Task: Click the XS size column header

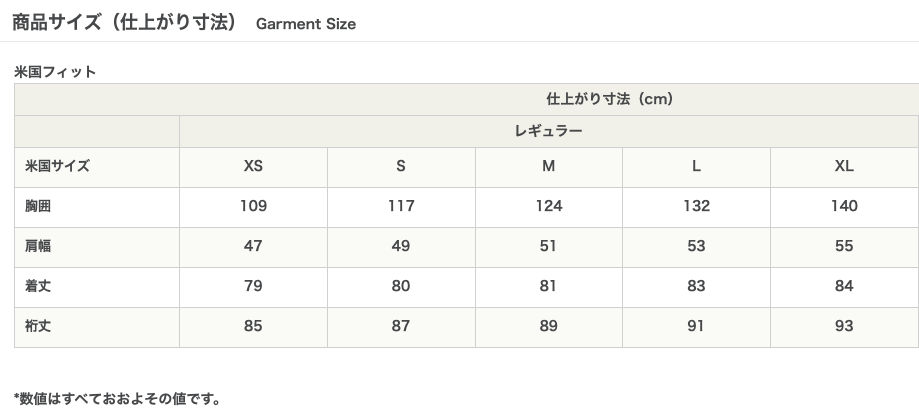Action: click(x=253, y=166)
